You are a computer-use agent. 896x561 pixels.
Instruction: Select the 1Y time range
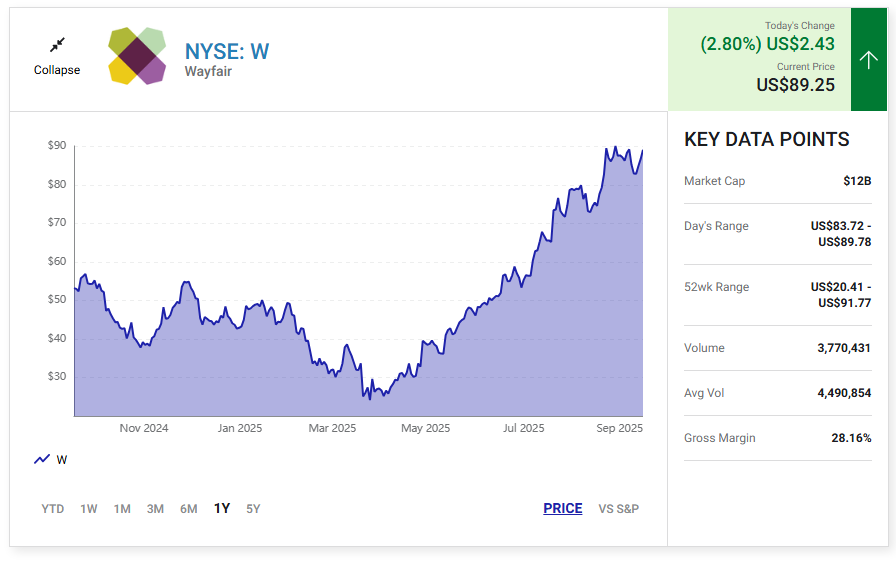pyautogui.click(x=222, y=508)
